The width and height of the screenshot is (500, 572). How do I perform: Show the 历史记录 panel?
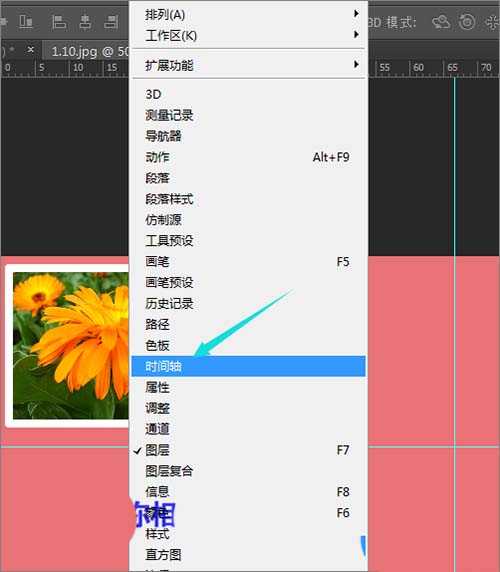click(248, 303)
